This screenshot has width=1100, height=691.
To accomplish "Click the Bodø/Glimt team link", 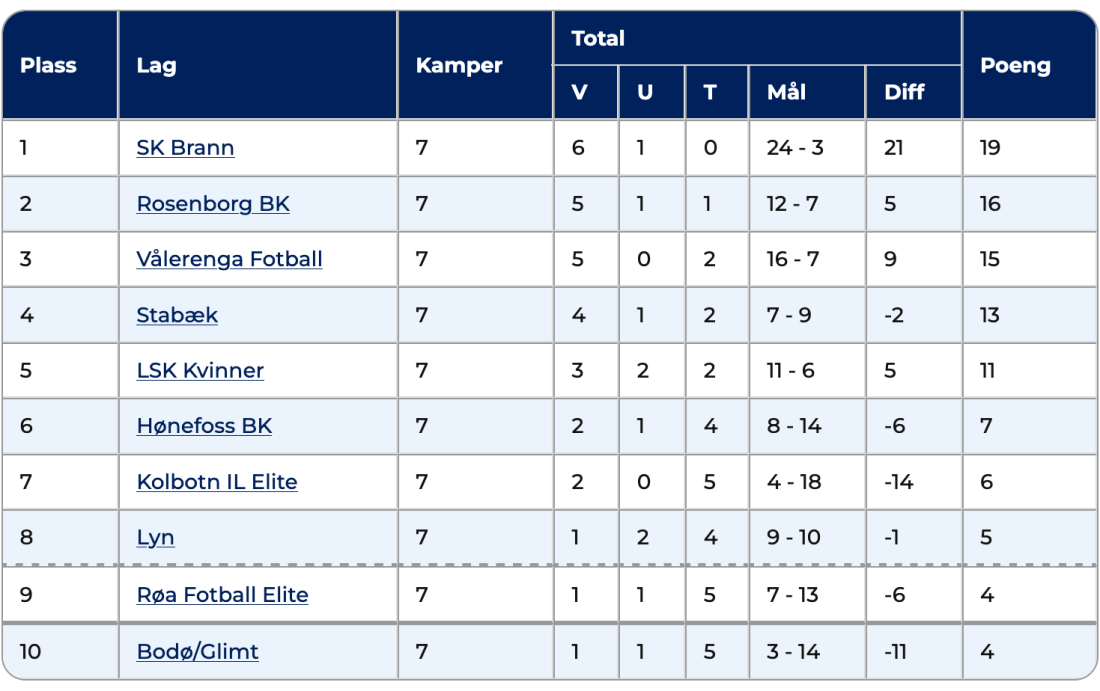I will pos(197,652).
